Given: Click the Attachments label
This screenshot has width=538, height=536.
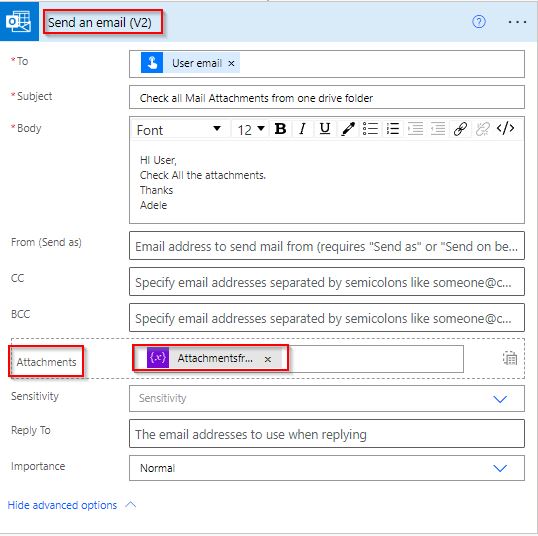Looking at the screenshot, I should 46,362.
